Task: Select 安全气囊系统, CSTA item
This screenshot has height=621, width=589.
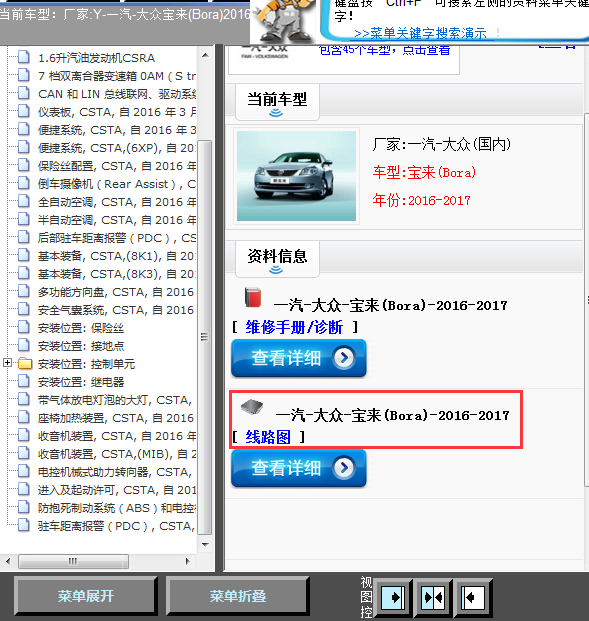Action: 116,310
